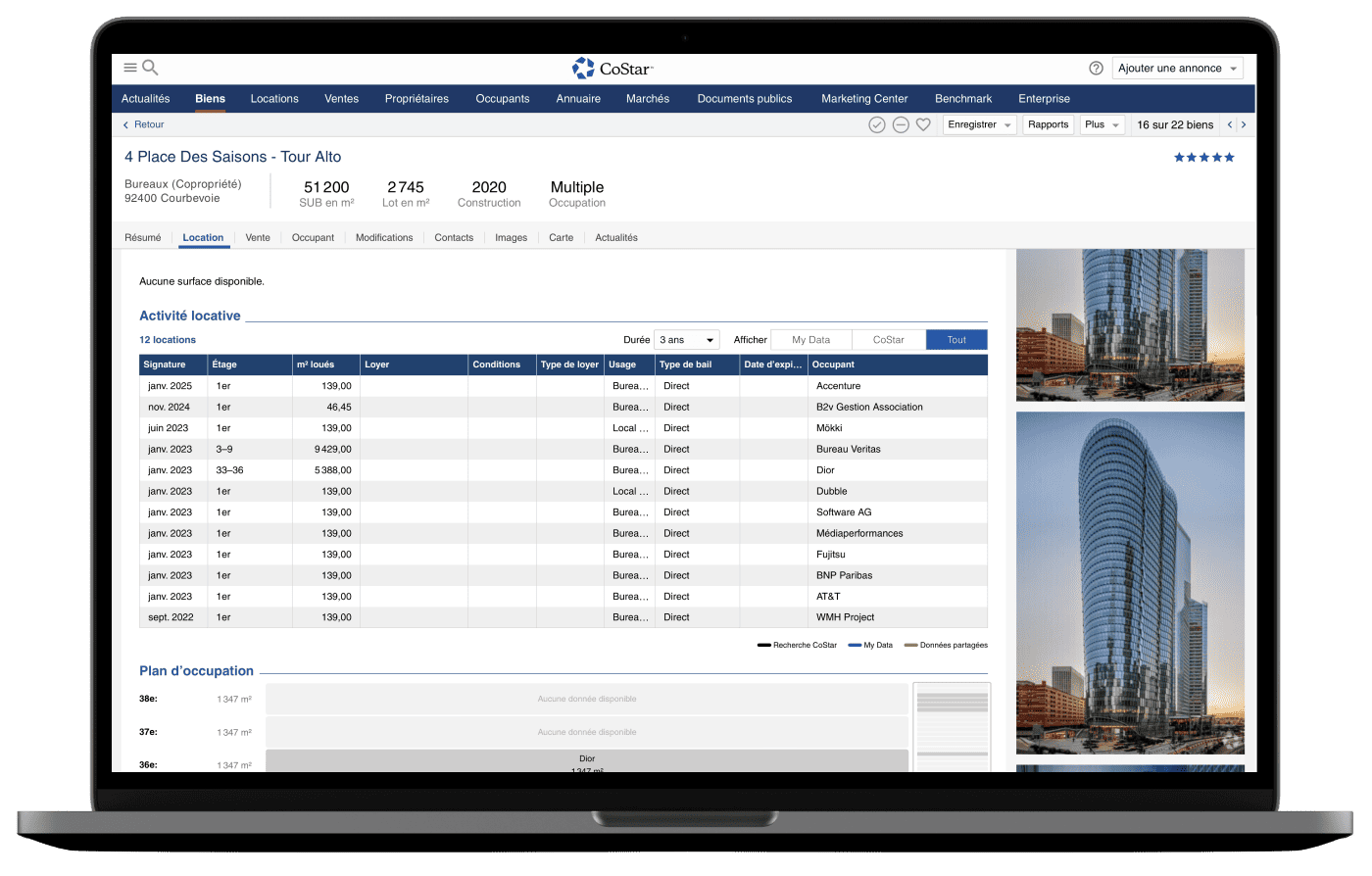Click the CoStar logo
Screen dimensions: 1372x876
coord(612,68)
